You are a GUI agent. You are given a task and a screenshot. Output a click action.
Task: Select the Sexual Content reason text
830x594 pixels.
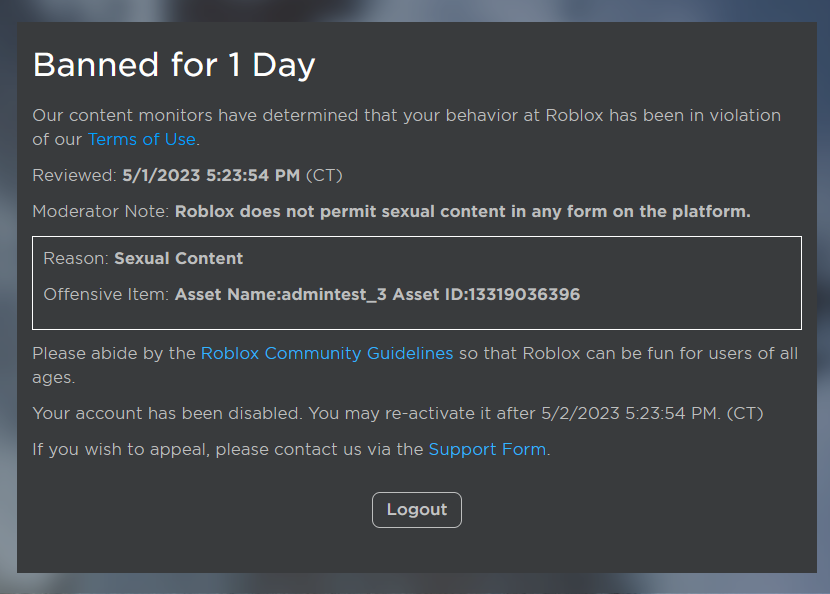(178, 258)
